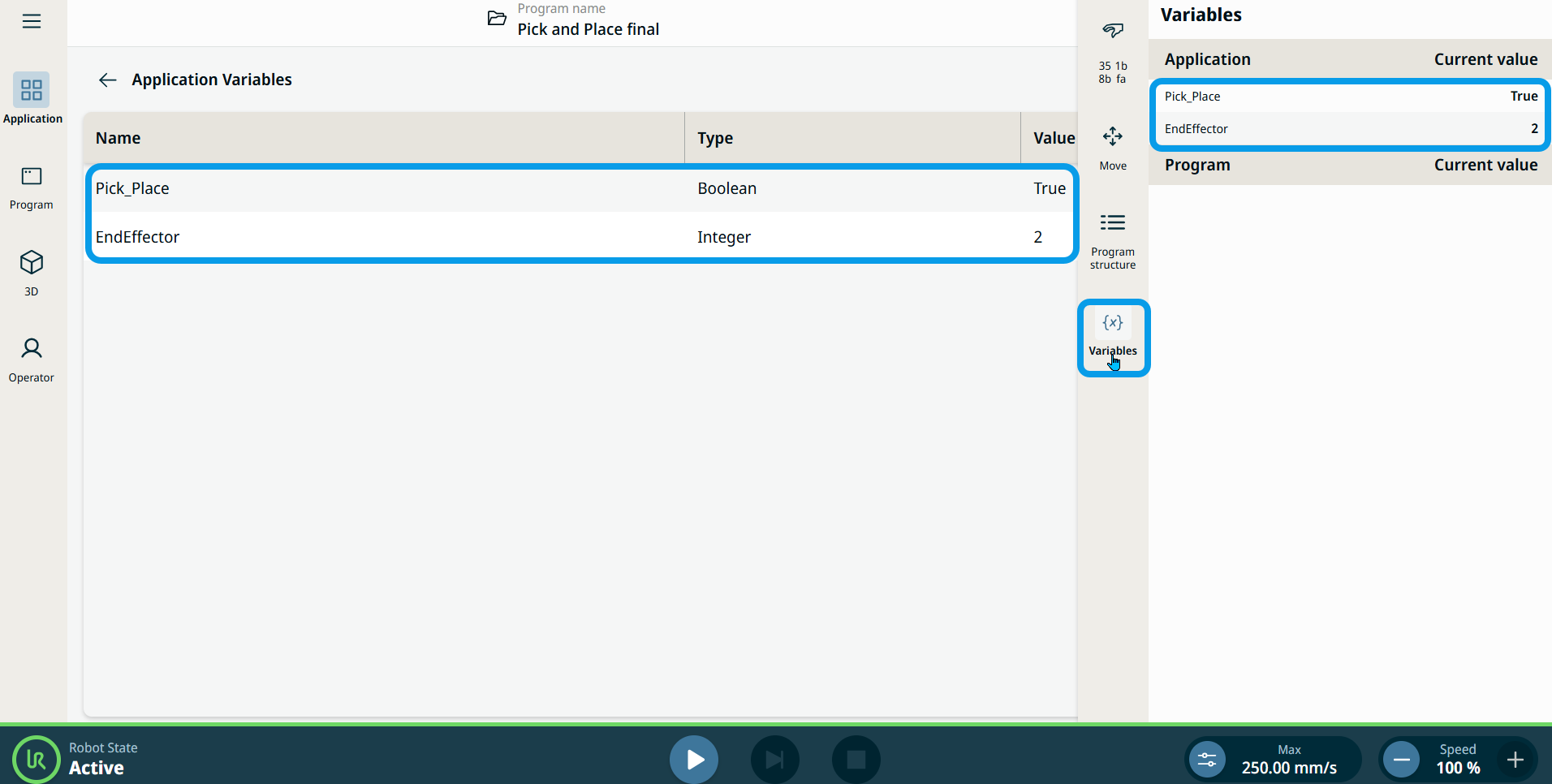Click the back arrow beside Application Variables
Viewport: 1552px width, 784px height.
pos(107,80)
